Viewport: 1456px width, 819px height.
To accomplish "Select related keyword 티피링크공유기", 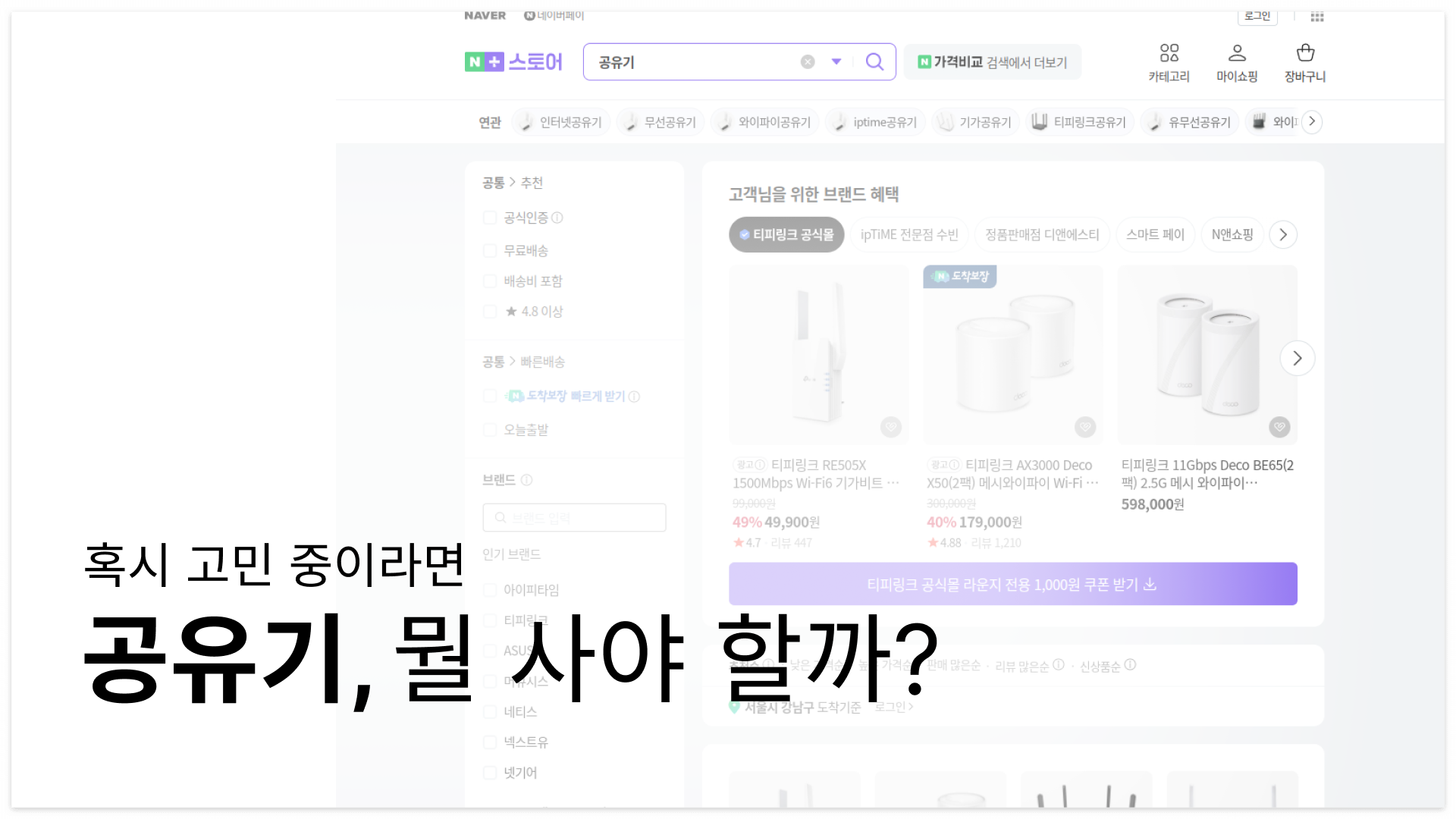I will (x=1080, y=122).
